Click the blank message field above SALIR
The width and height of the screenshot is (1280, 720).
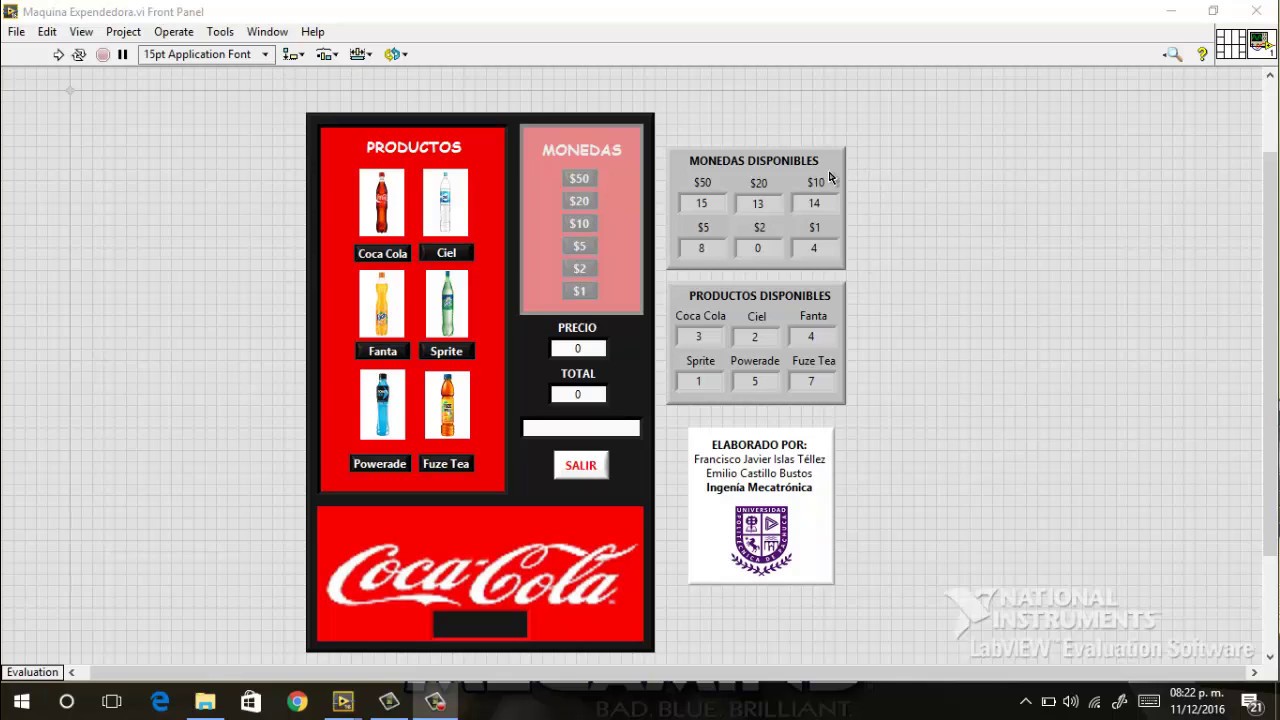click(x=581, y=428)
